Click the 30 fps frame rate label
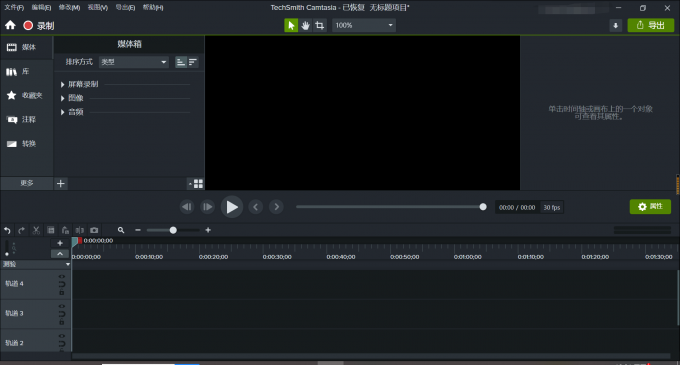 (x=552, y=208)
